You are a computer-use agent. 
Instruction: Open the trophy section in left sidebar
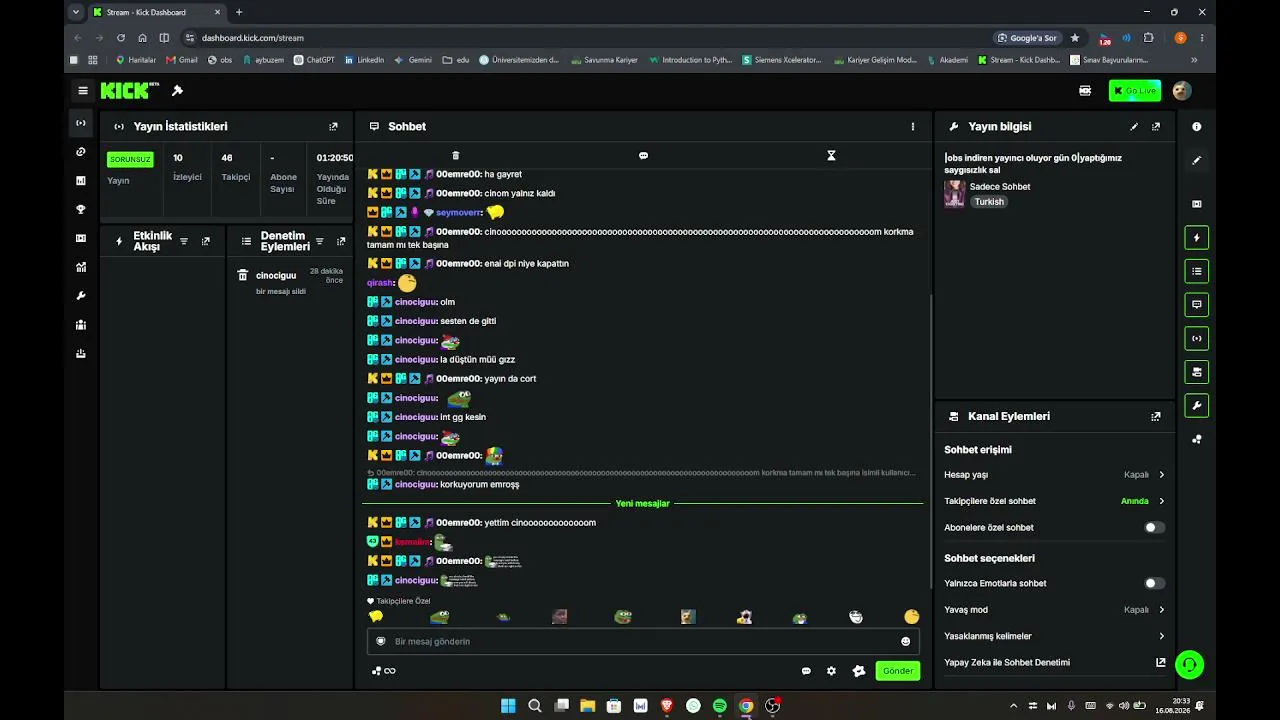click(x=81, y=210)
